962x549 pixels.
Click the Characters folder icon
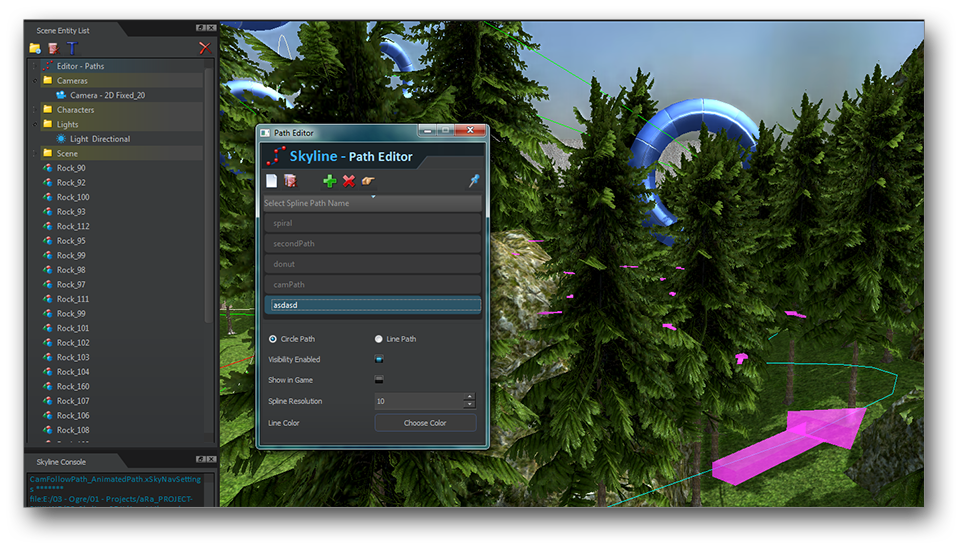[x=48, y=109]
